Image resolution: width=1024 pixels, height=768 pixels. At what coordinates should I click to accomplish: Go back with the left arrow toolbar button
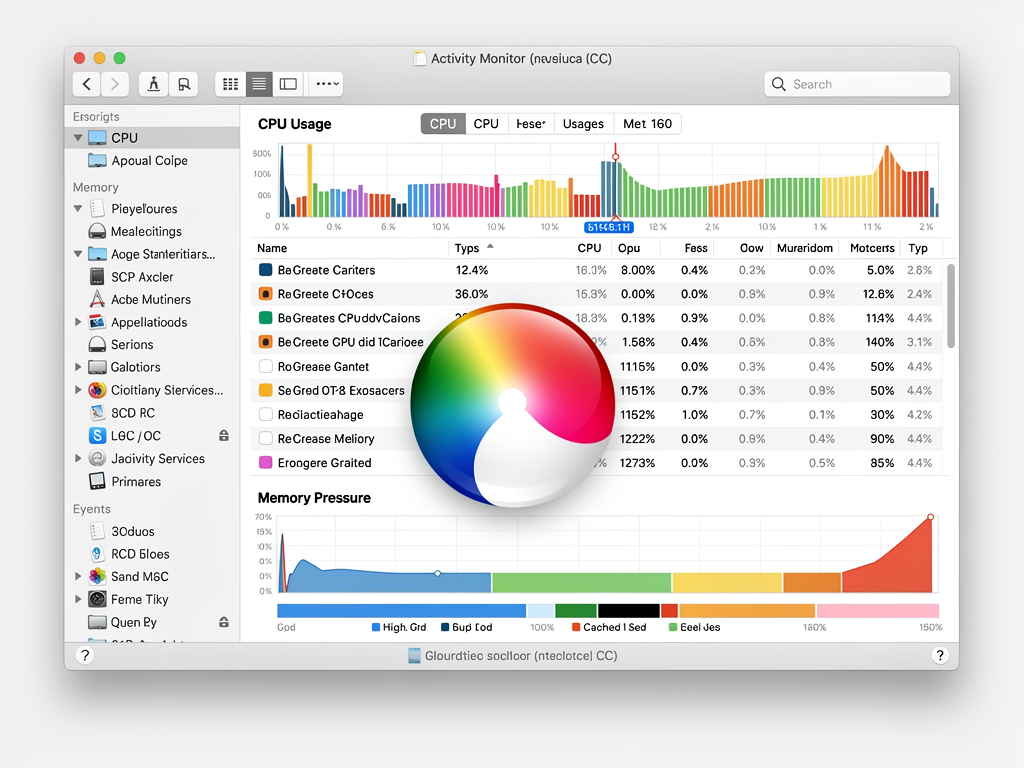click(87, 84)
